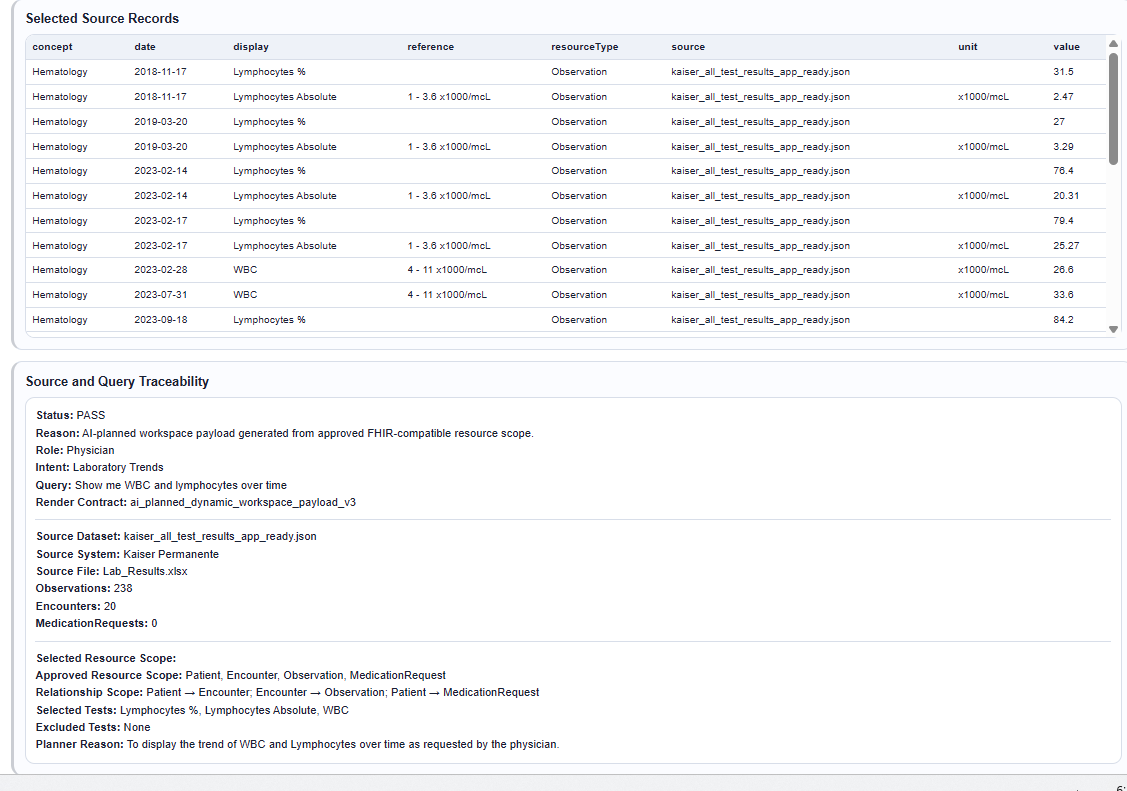Select the value cell 33.6

[1064, 295]
